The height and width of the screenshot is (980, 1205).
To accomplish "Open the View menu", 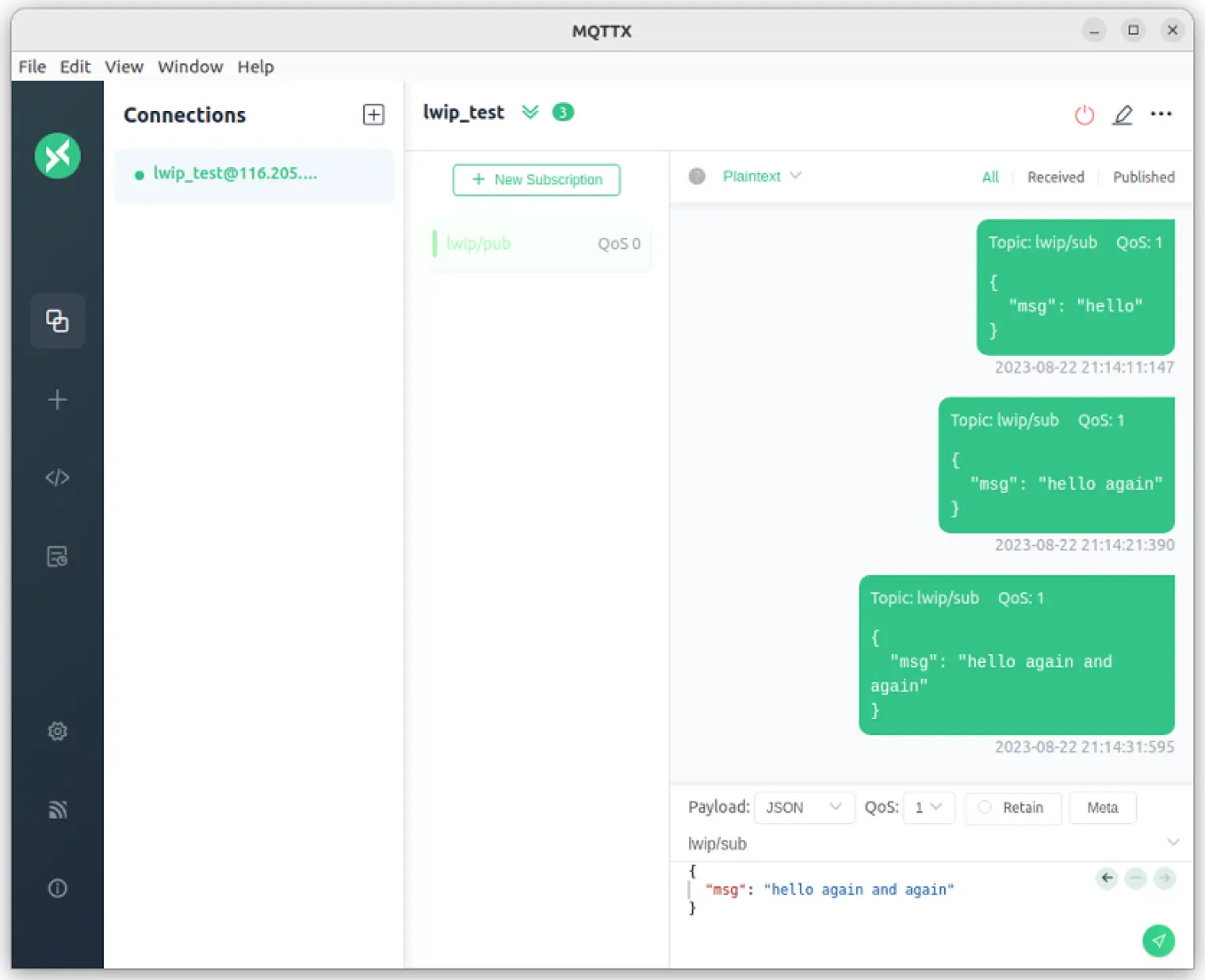I will click(124, 67).
